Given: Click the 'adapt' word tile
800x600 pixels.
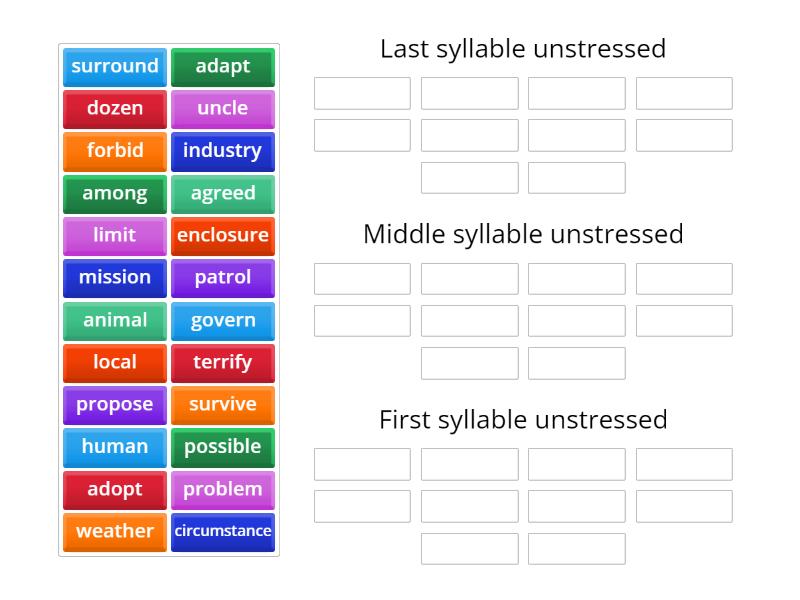Looking at the screenshot, I should [x=222, y=67].
